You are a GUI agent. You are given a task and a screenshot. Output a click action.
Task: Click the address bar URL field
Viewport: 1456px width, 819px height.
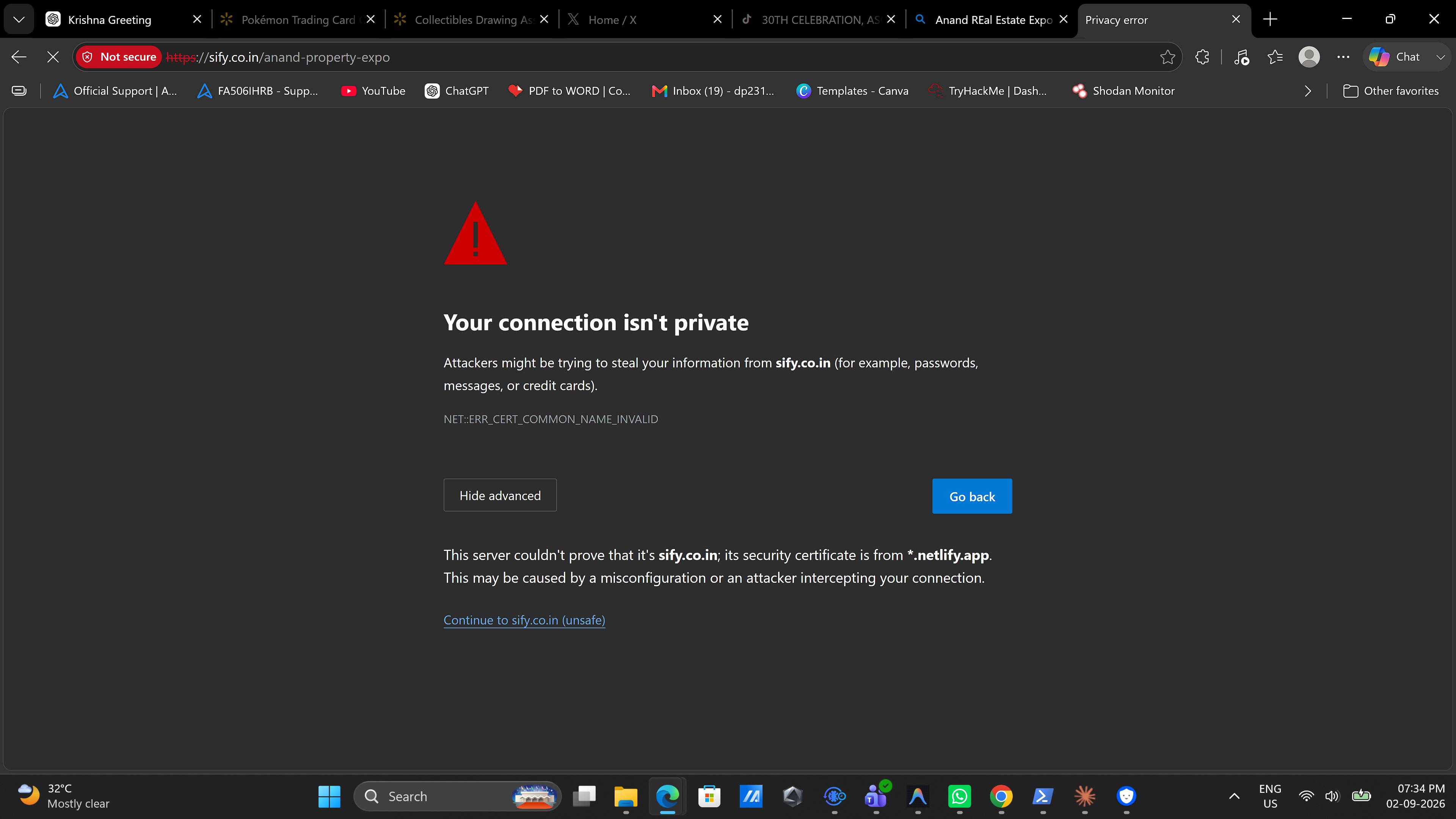point(656,57)
